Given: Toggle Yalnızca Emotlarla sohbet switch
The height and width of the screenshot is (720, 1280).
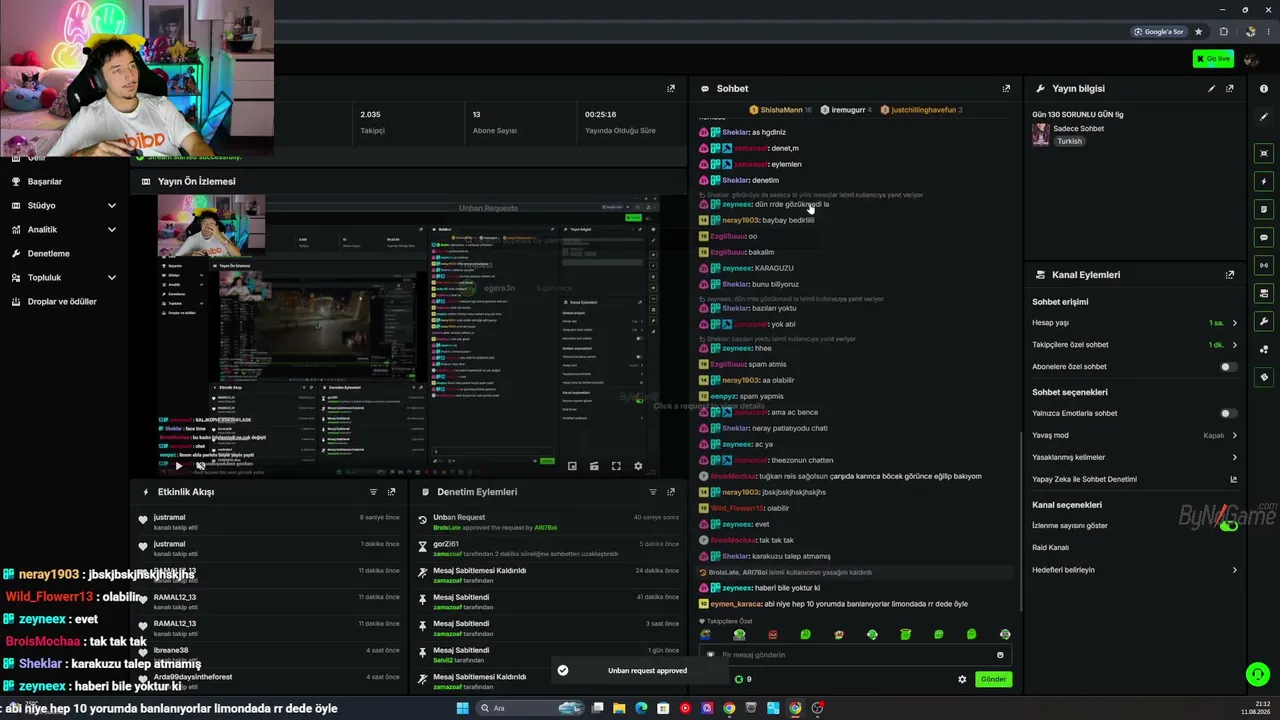Looking at the screenshot, I should (x=1228, y=413).
